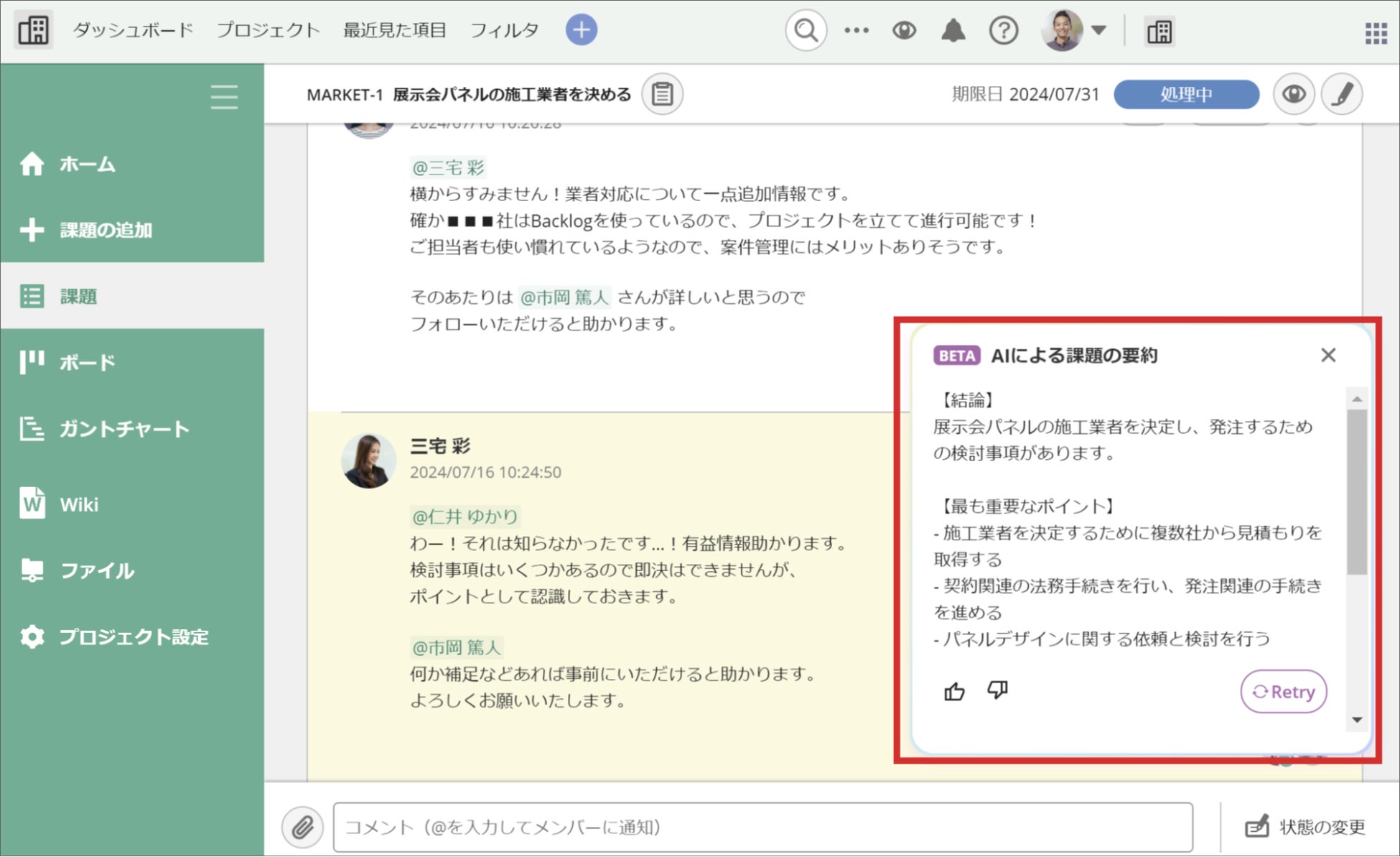
Task: Click the コメント input field
Action: click(762, 827)
